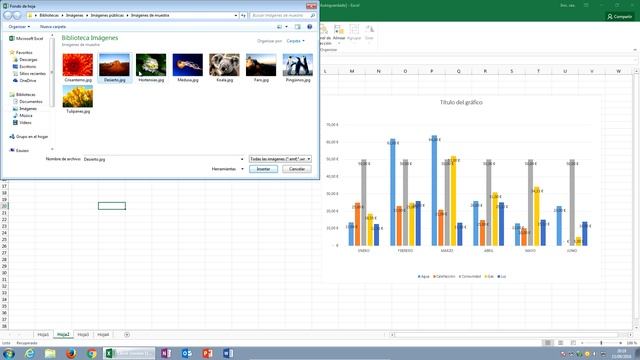
Task: Click the chart title Título del gráfico
Action: (x=461, y=102)
